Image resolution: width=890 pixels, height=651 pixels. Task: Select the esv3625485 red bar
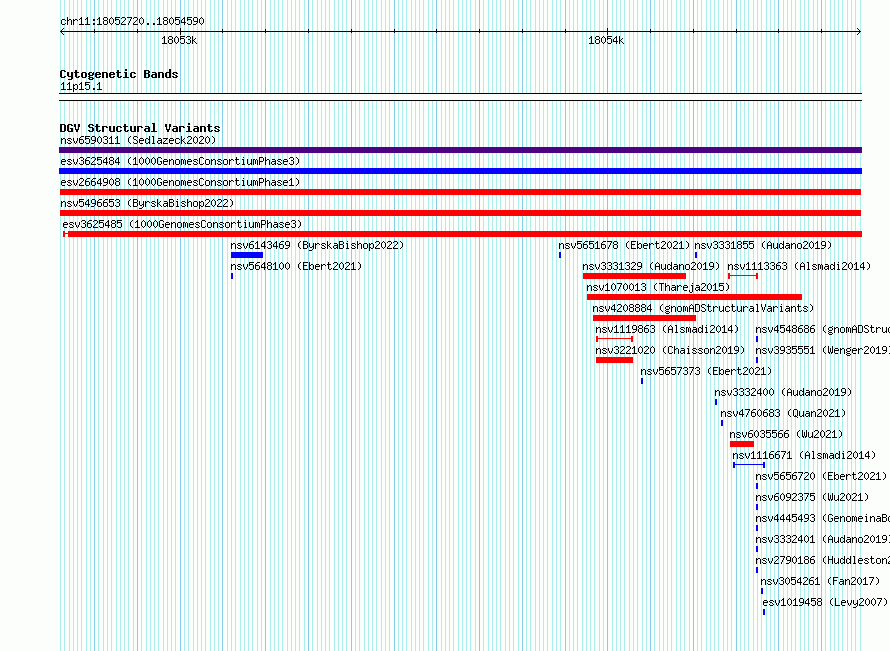point(463,234)
